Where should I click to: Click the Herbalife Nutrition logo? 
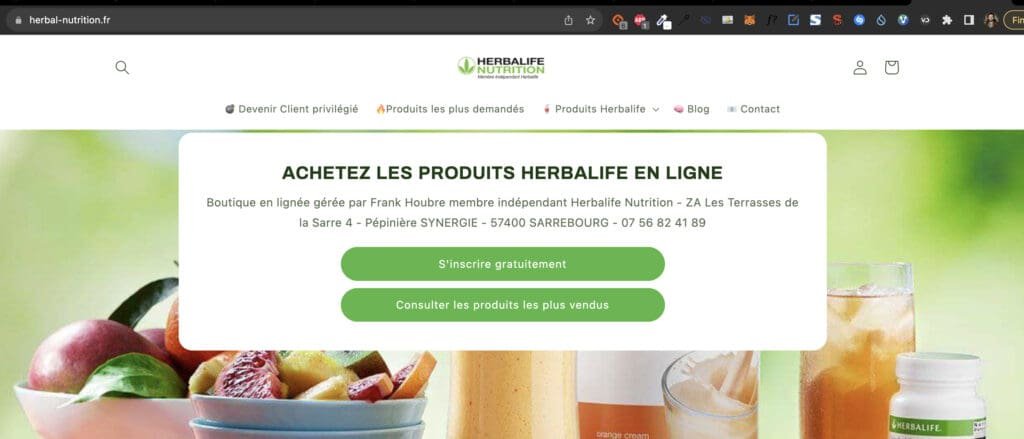tap(501, 67)
